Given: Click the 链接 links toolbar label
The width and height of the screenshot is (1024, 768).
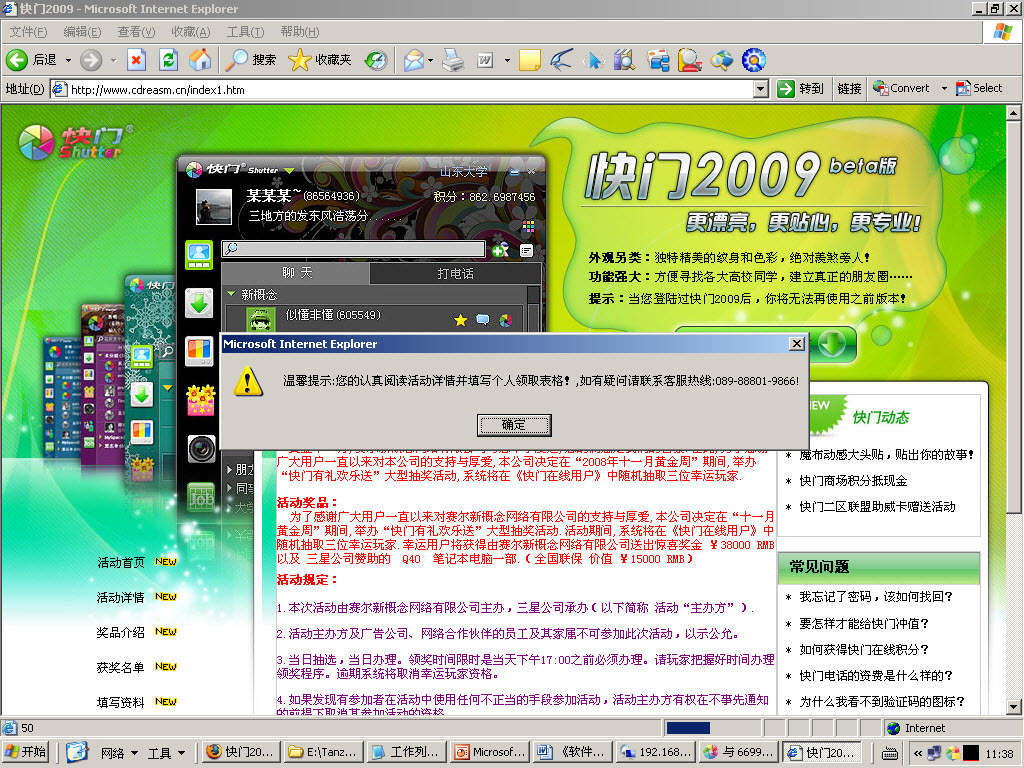Looking at the screenshot, I should 849,89.
